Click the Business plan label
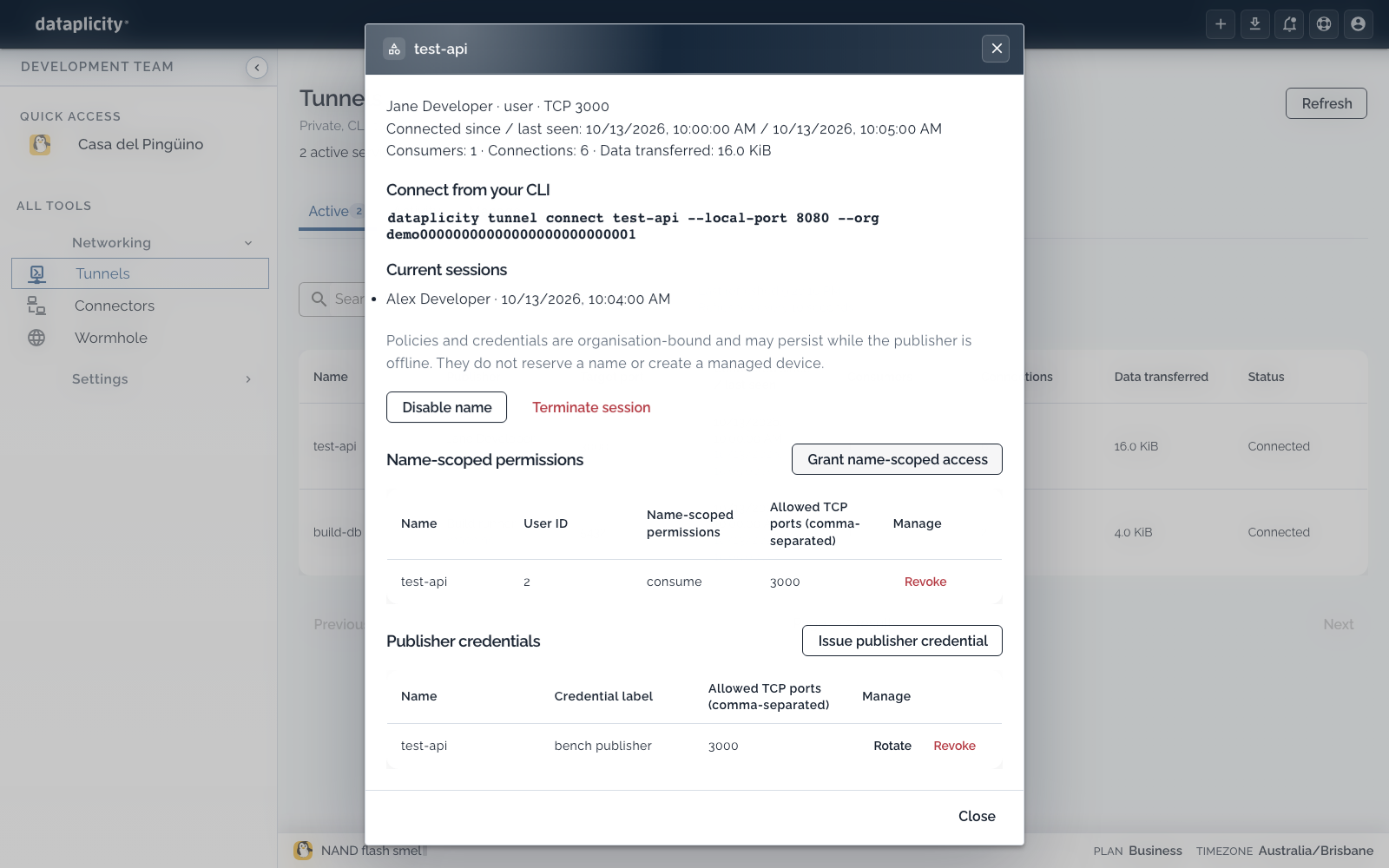Image resolution: width=1389 pixels, height=868 pixels. pos(1155,851)
